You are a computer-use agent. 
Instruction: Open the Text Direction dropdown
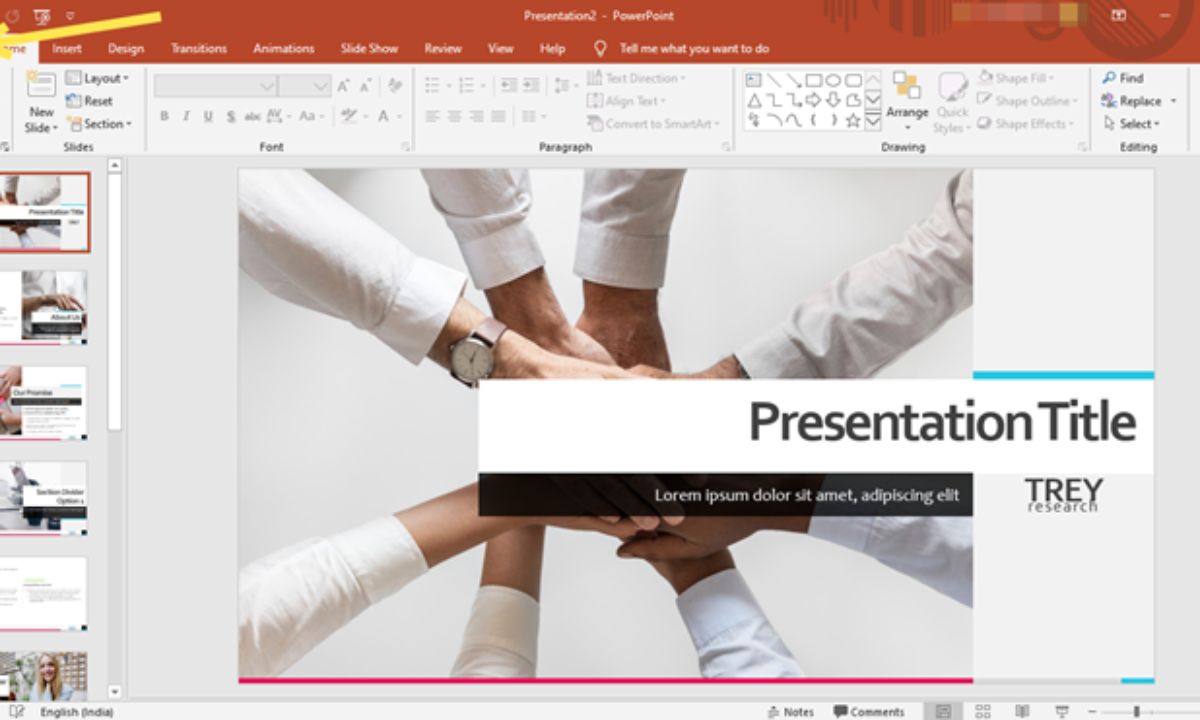click(637, 78)
